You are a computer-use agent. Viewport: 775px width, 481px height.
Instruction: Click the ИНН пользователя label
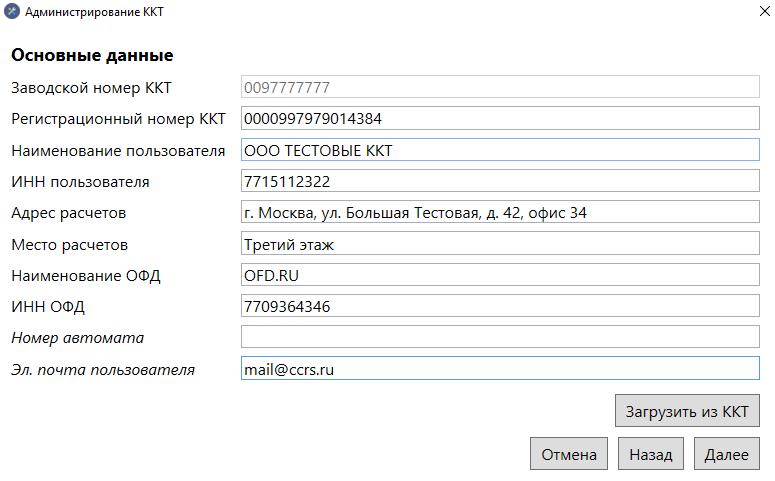click(x=80, y=181)
